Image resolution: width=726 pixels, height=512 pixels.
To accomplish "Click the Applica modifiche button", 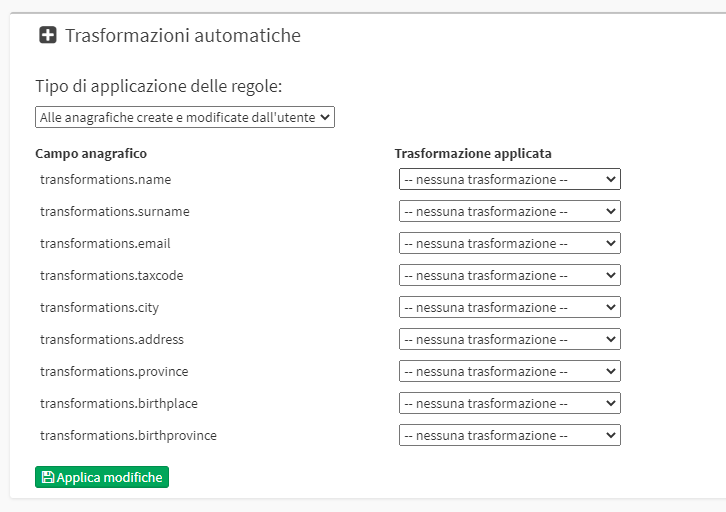I will (102, 477).
